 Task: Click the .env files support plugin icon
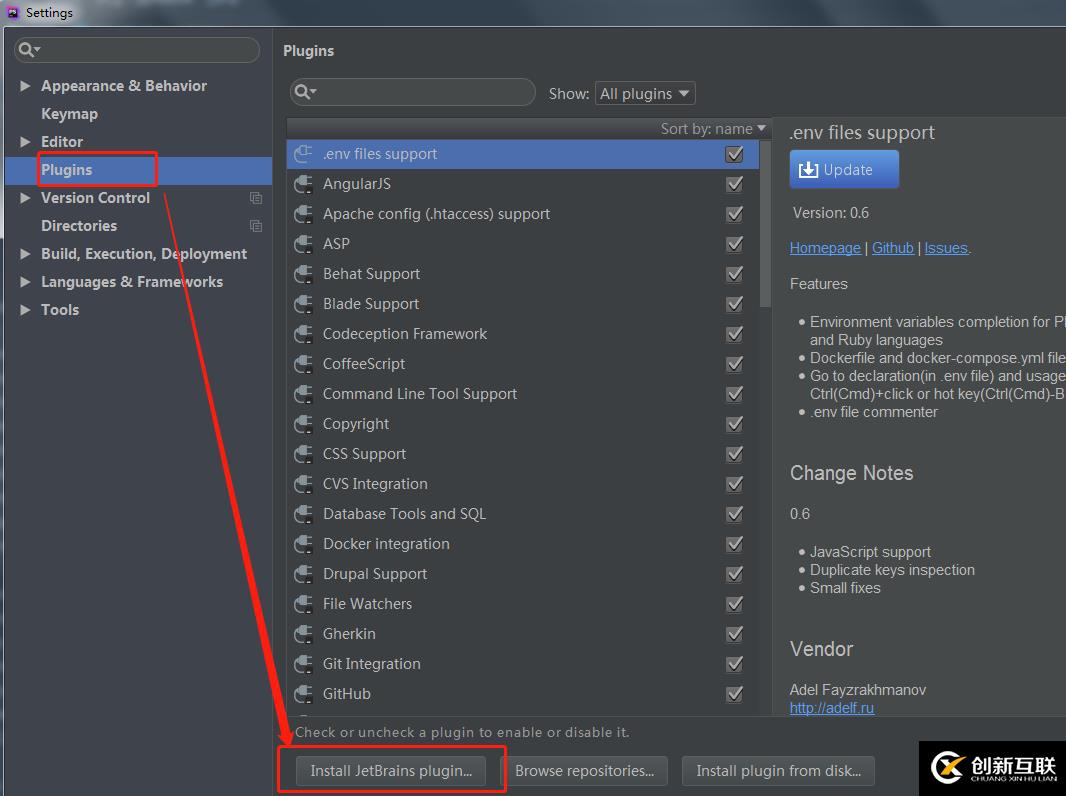coord(303,154)
